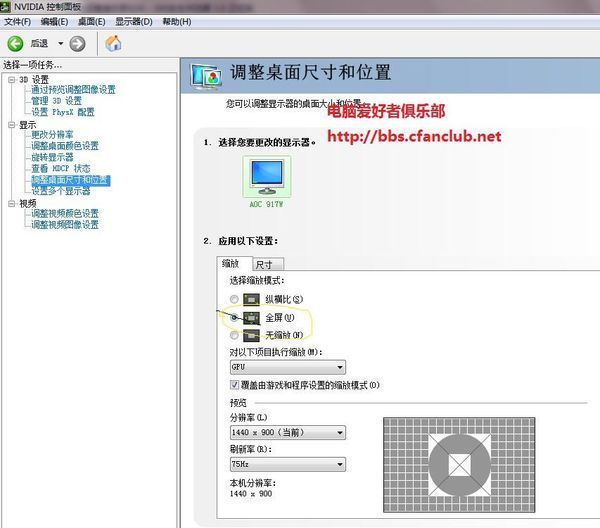This screenshot has width=600, height=528.
Task: Click the 3D 设置 tree label
Action: [x=34, y=80]
